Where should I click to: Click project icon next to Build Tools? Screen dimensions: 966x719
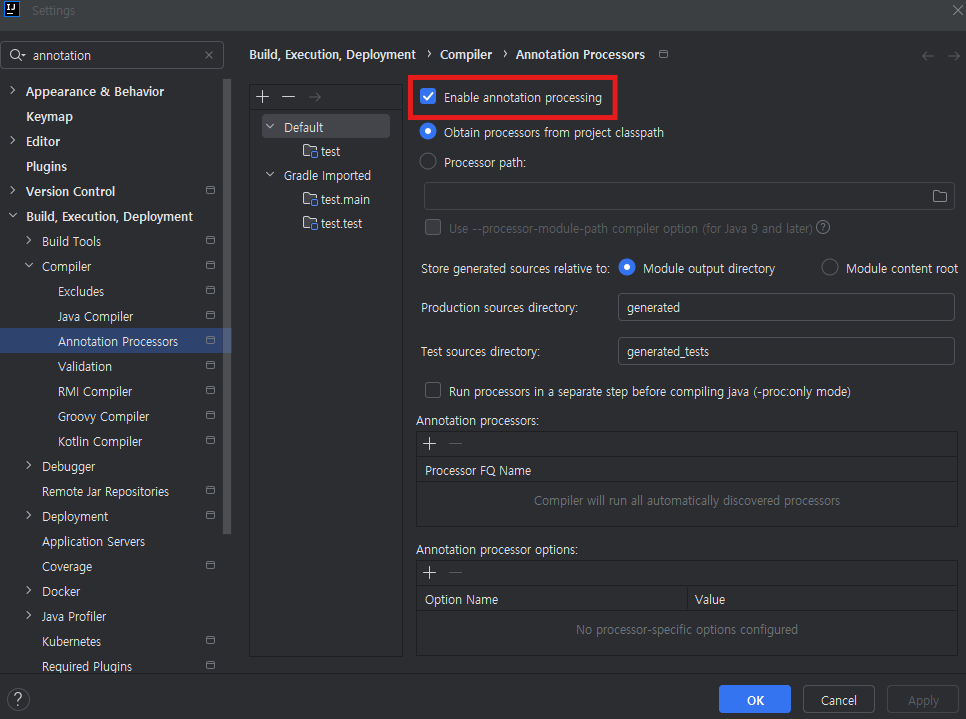pos(210,240)
